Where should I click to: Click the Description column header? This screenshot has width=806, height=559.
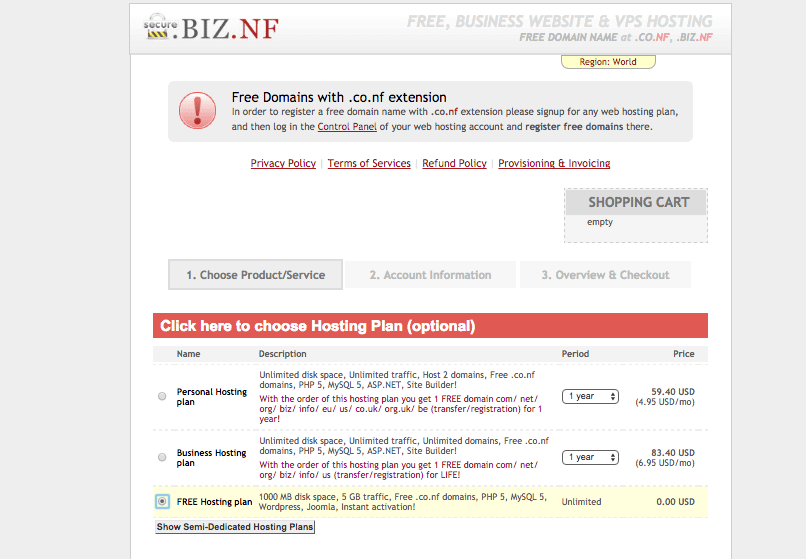point(282,354)
